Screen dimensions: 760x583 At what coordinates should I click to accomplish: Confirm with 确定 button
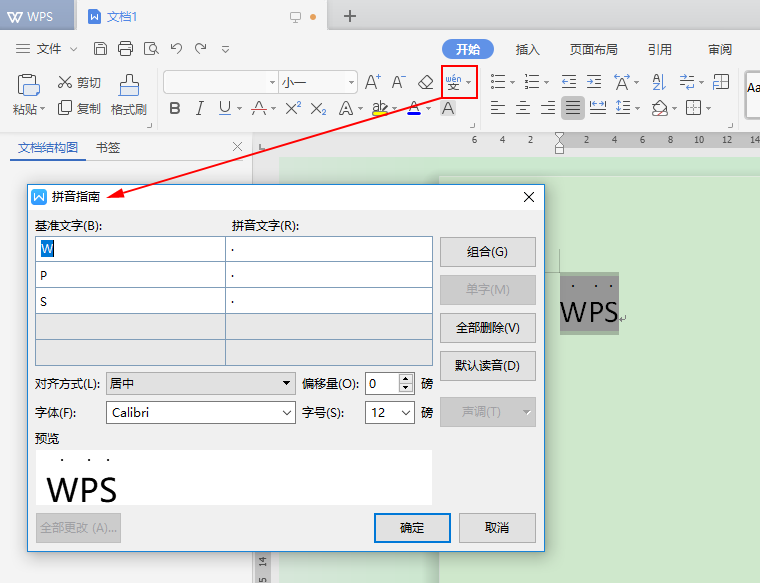(412, 528)
